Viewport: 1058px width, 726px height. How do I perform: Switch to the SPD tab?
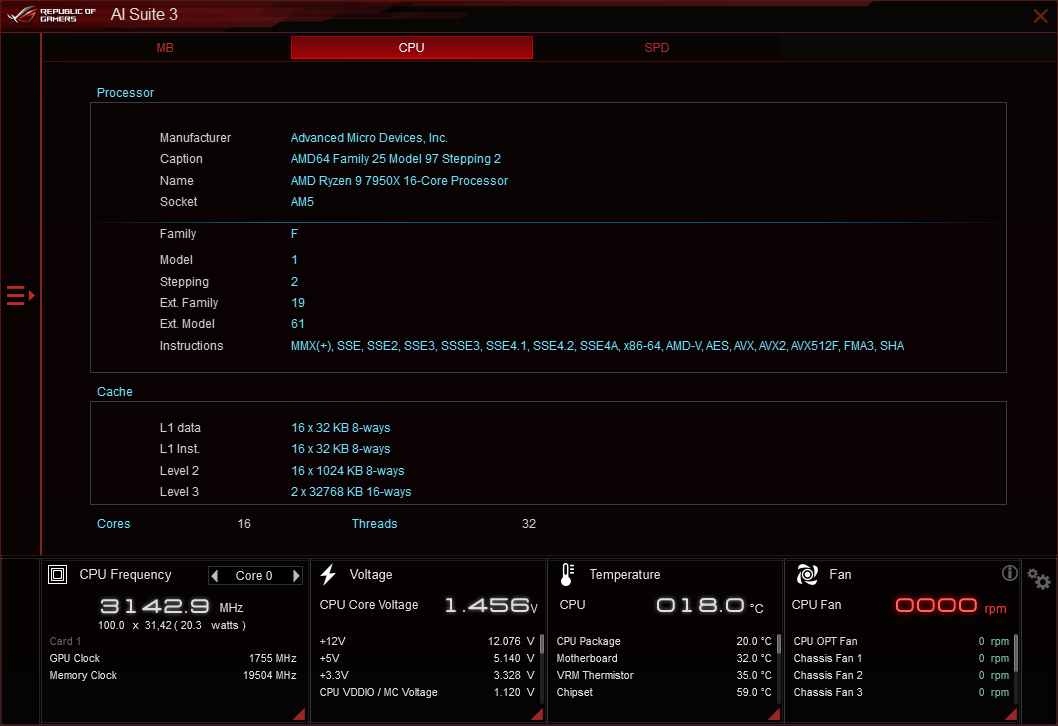pos(657,47)
